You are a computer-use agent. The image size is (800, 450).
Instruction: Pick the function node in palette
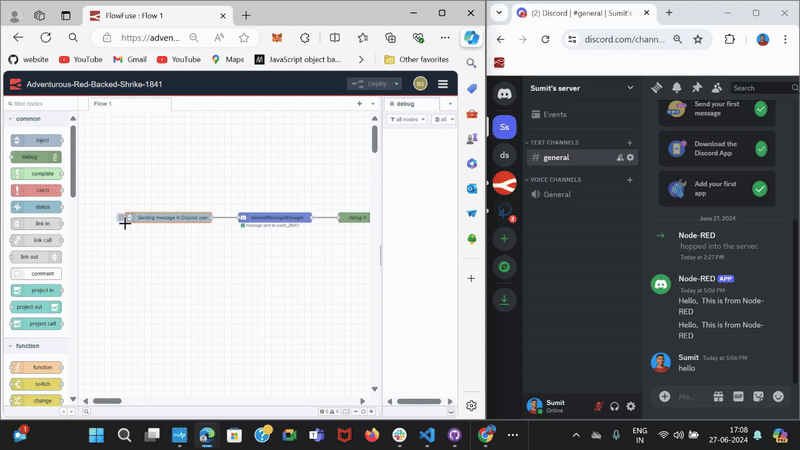coord(37,367)
